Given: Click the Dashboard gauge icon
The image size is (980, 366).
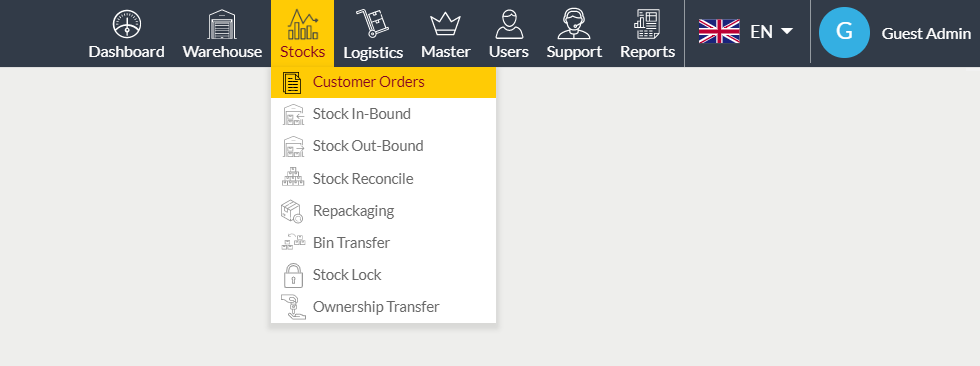Looking at the screenshot, I should point(126,24).
